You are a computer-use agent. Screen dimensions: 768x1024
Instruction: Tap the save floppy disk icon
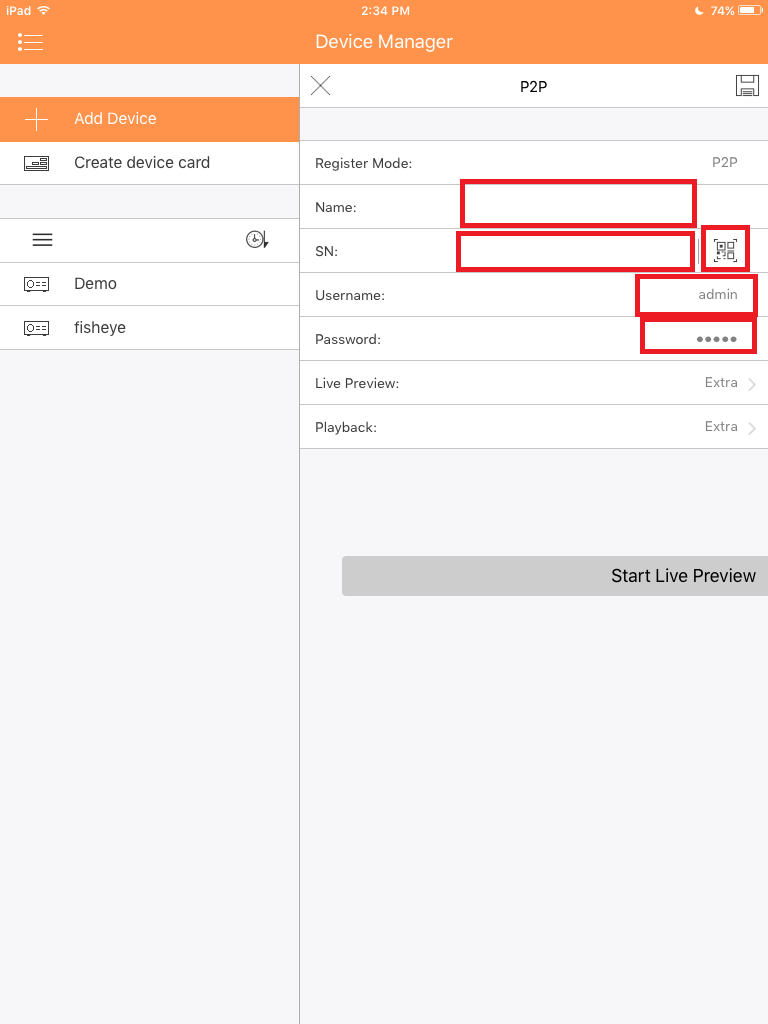[x=747, y=86]
